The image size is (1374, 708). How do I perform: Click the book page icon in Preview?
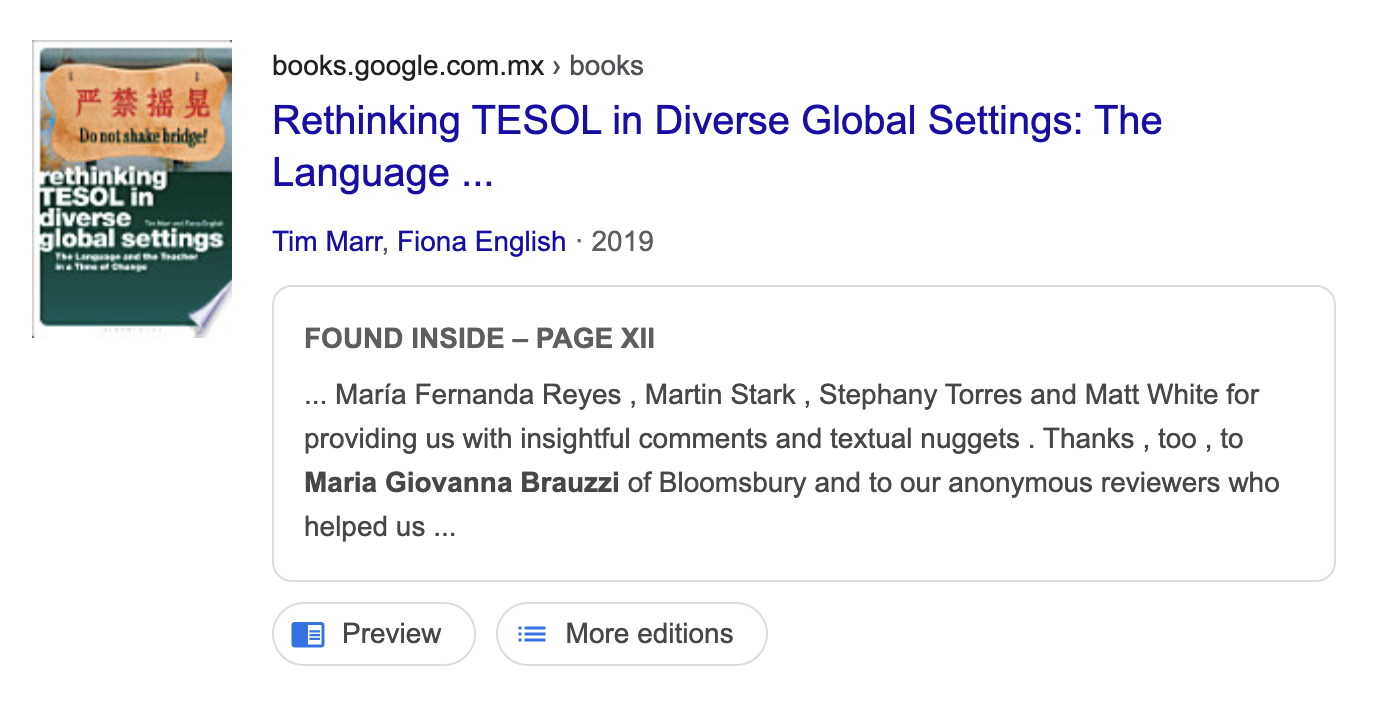pos(308,634)
